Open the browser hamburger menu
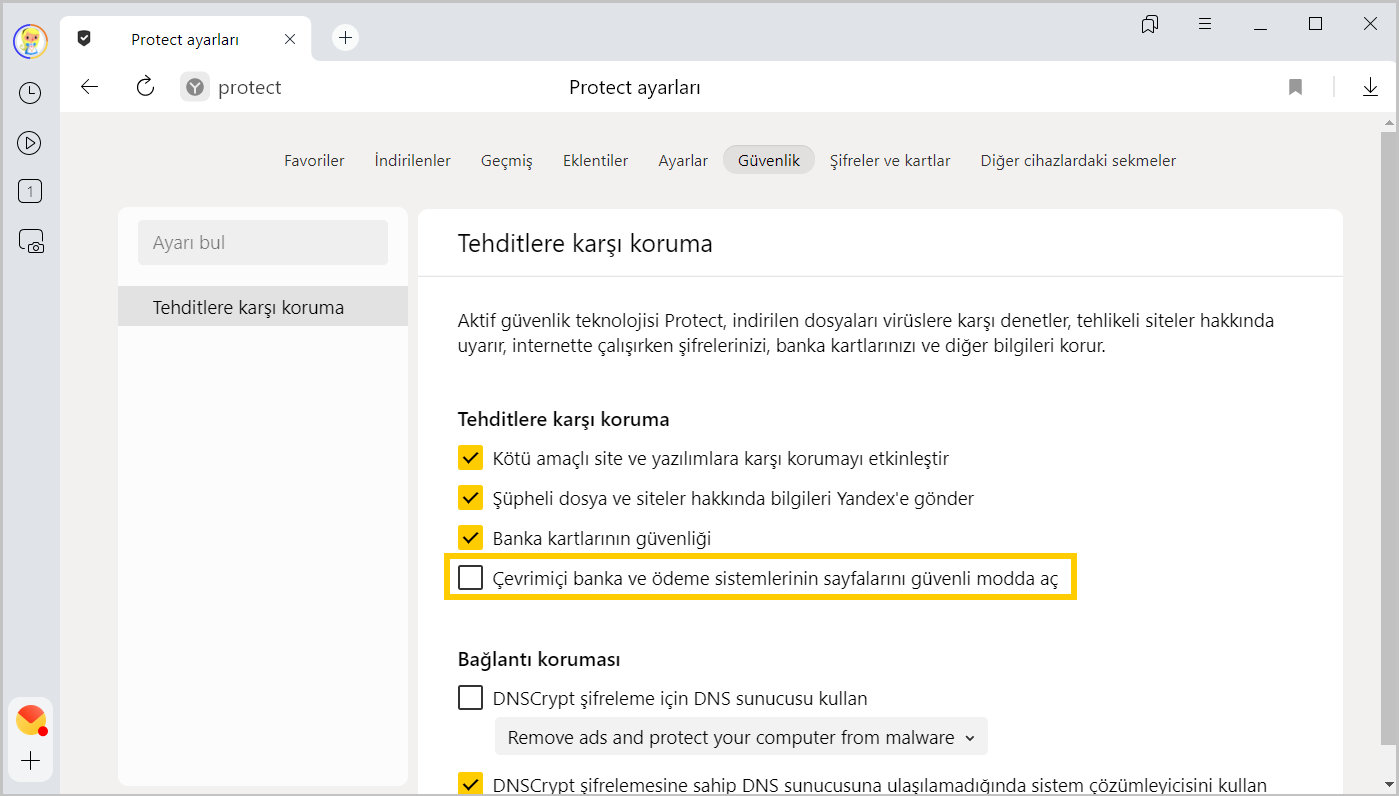This screenshot has height=796, width=1399. (1205, 24)
